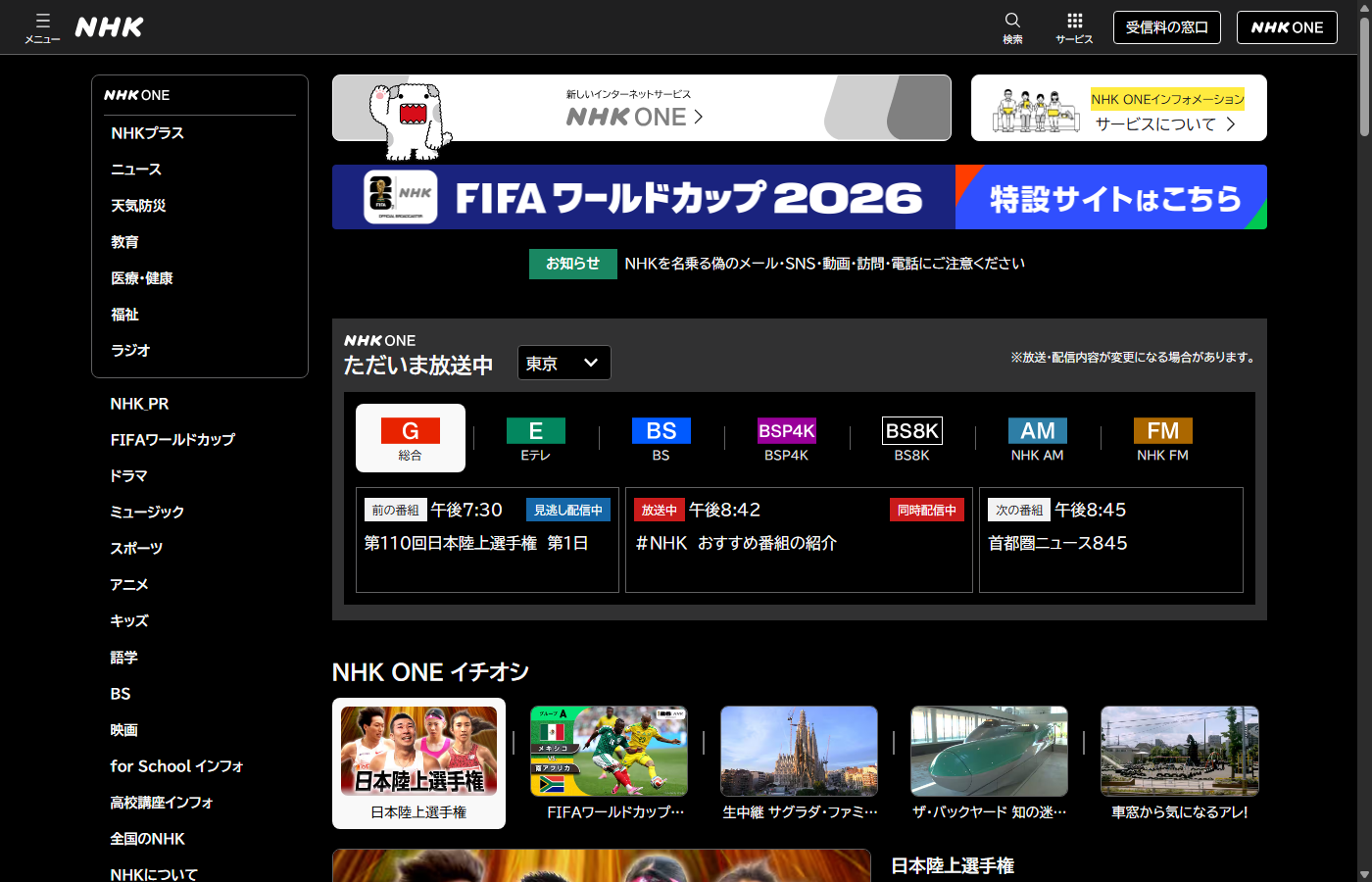Select the E Eテレ channel tab
Viewport: 1372px width, 882px height.
pos(536,438)
